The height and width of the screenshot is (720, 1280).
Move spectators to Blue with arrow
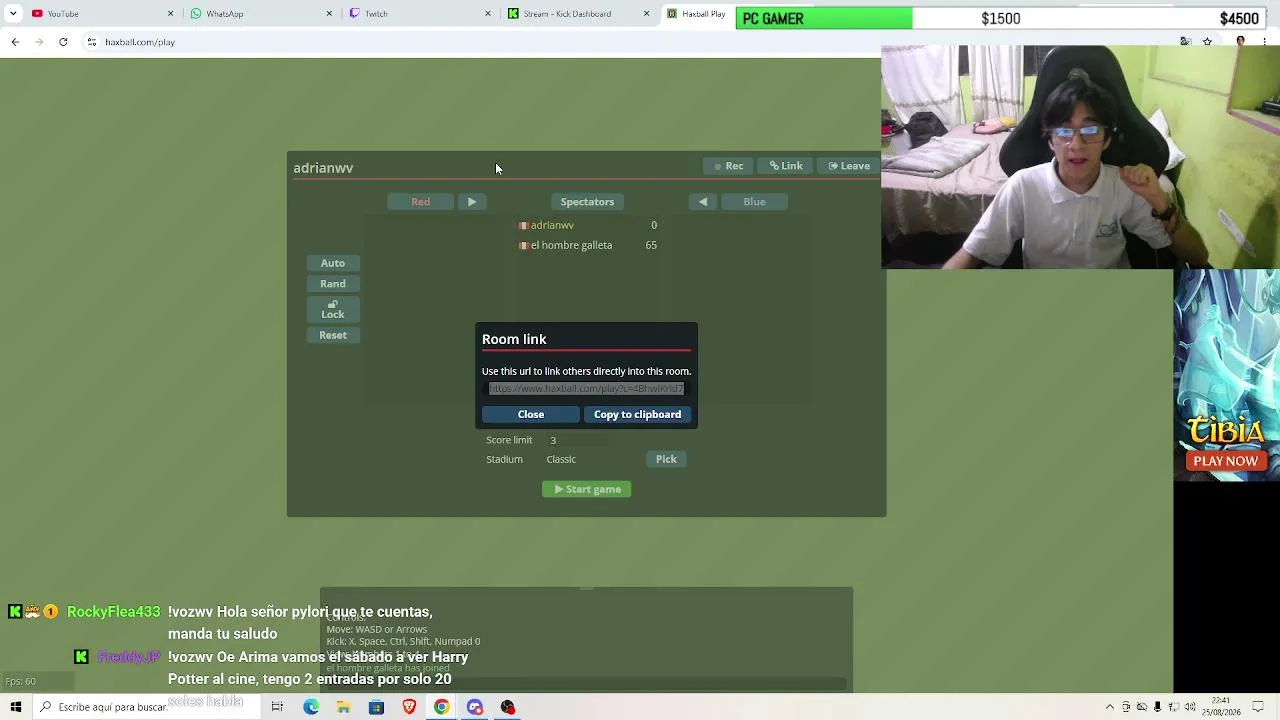(703, 202)
